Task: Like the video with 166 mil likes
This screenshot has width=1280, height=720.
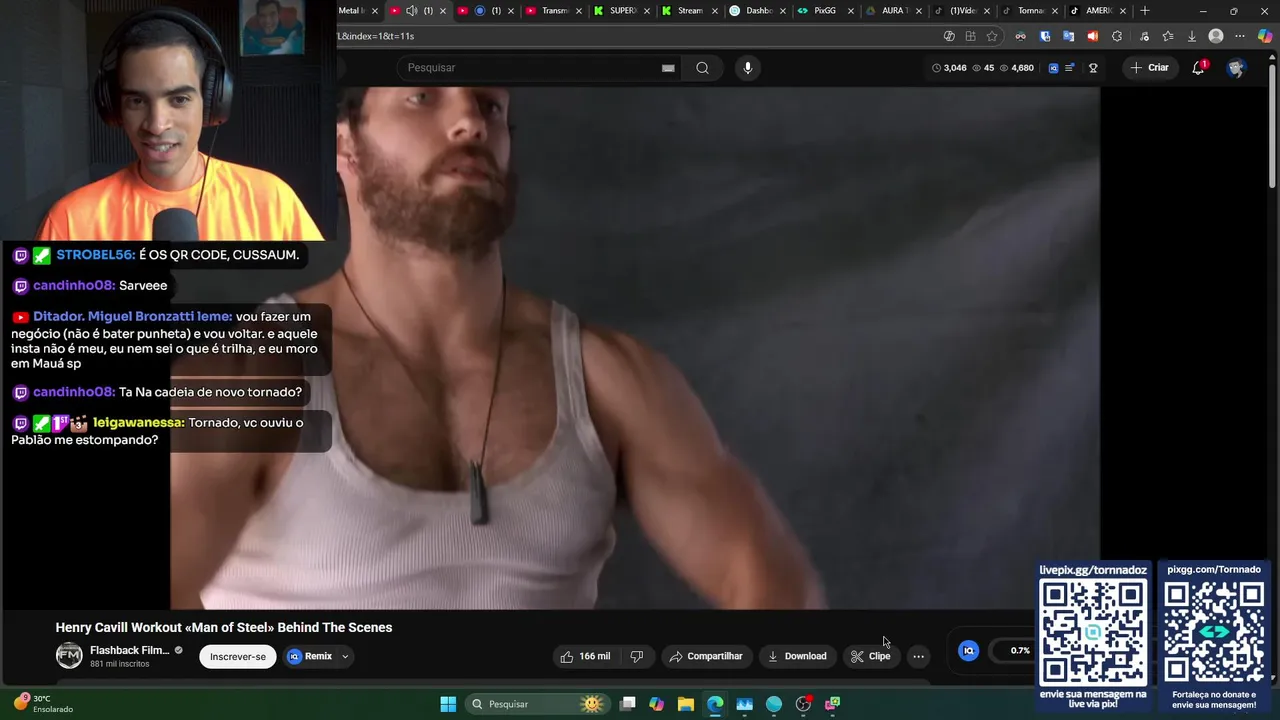Action: click(585, 656)
